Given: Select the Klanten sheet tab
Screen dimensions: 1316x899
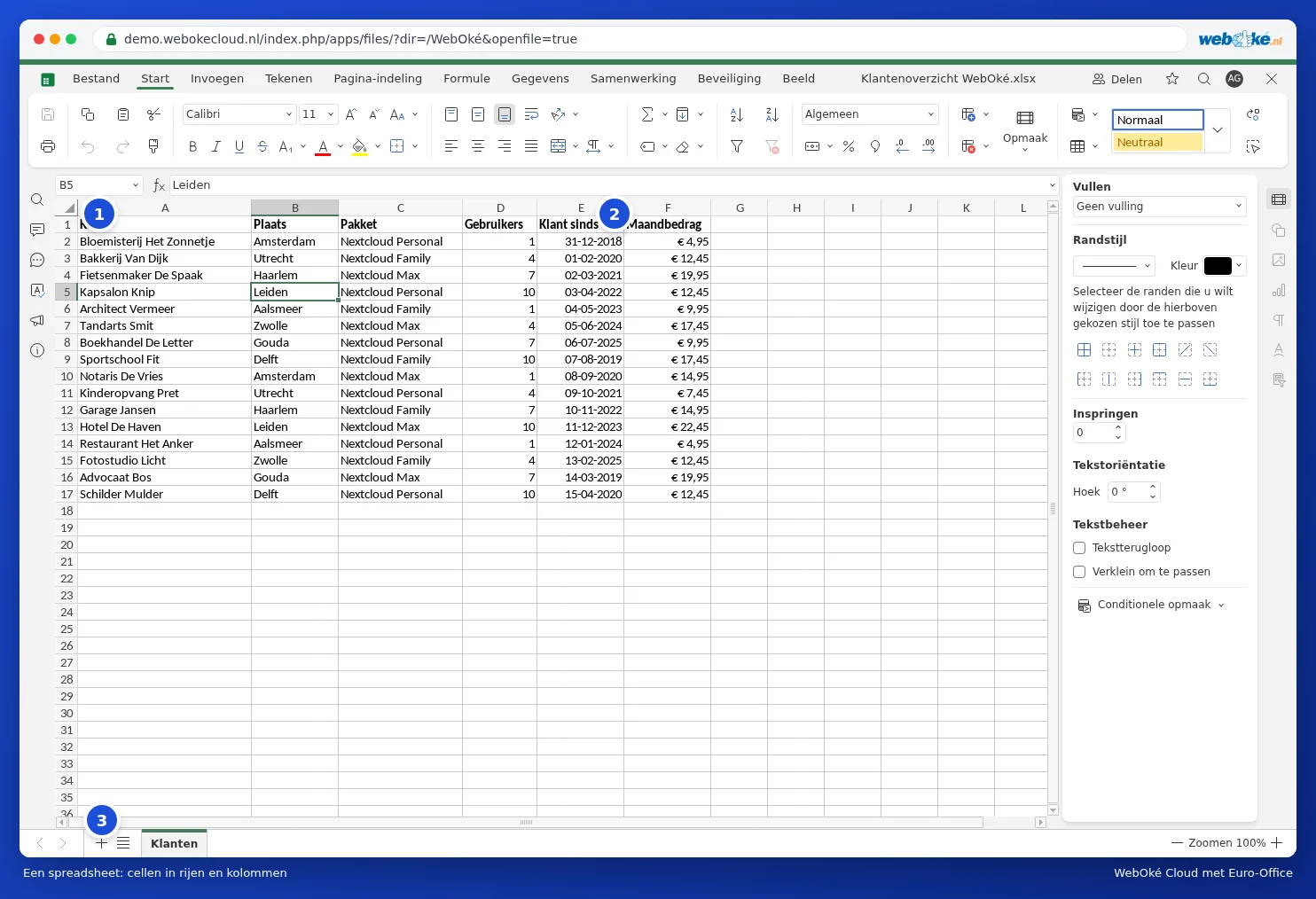Looking at the screenshot, I should click(x=174, y=843).
